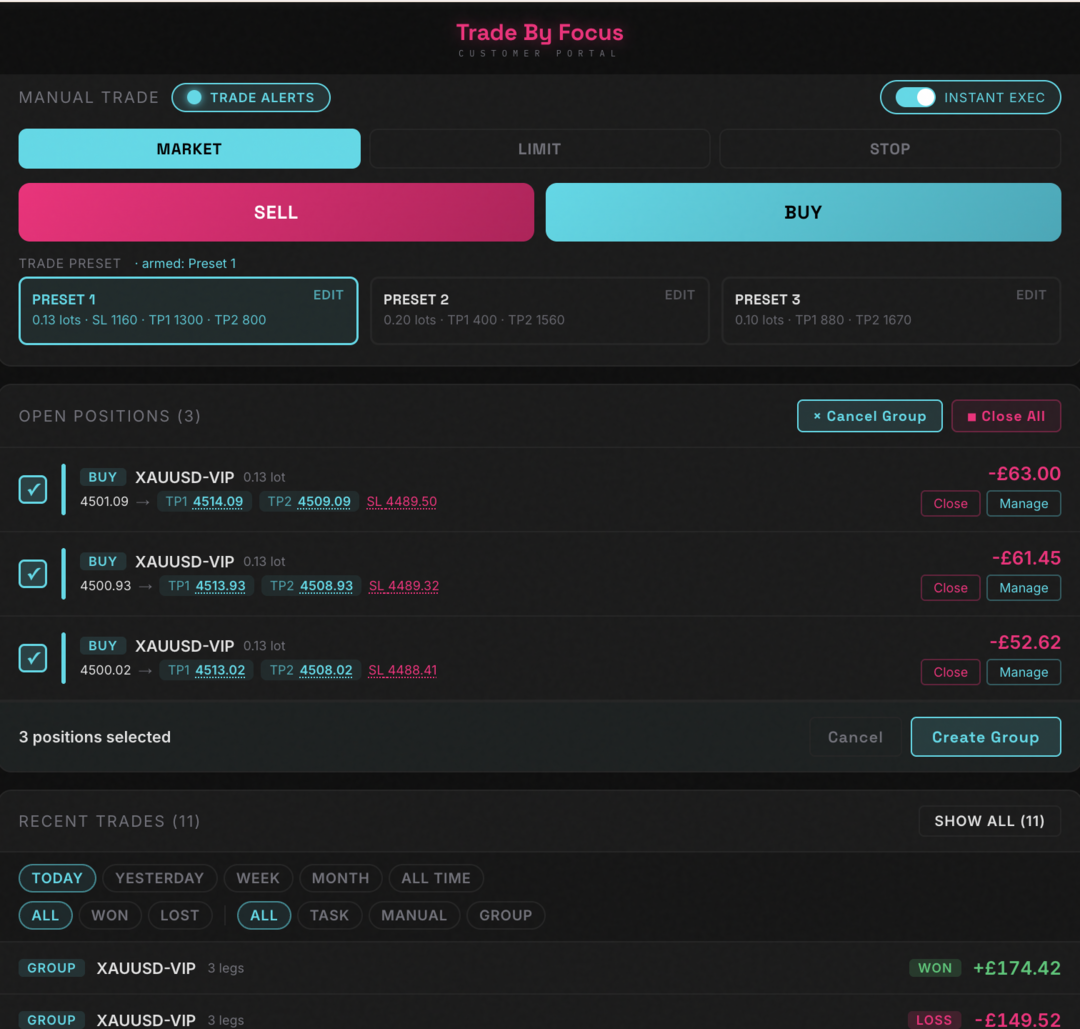Cancel the 3 positions selection
The image size is (1080, 1029).
pos(855,737)
